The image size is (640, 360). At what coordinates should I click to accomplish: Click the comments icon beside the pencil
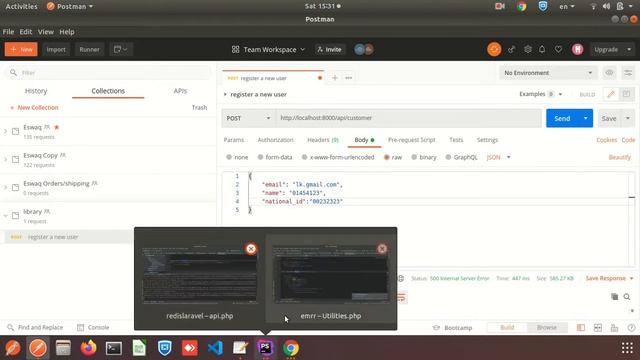pyautogui.click(x=626, y=94)
